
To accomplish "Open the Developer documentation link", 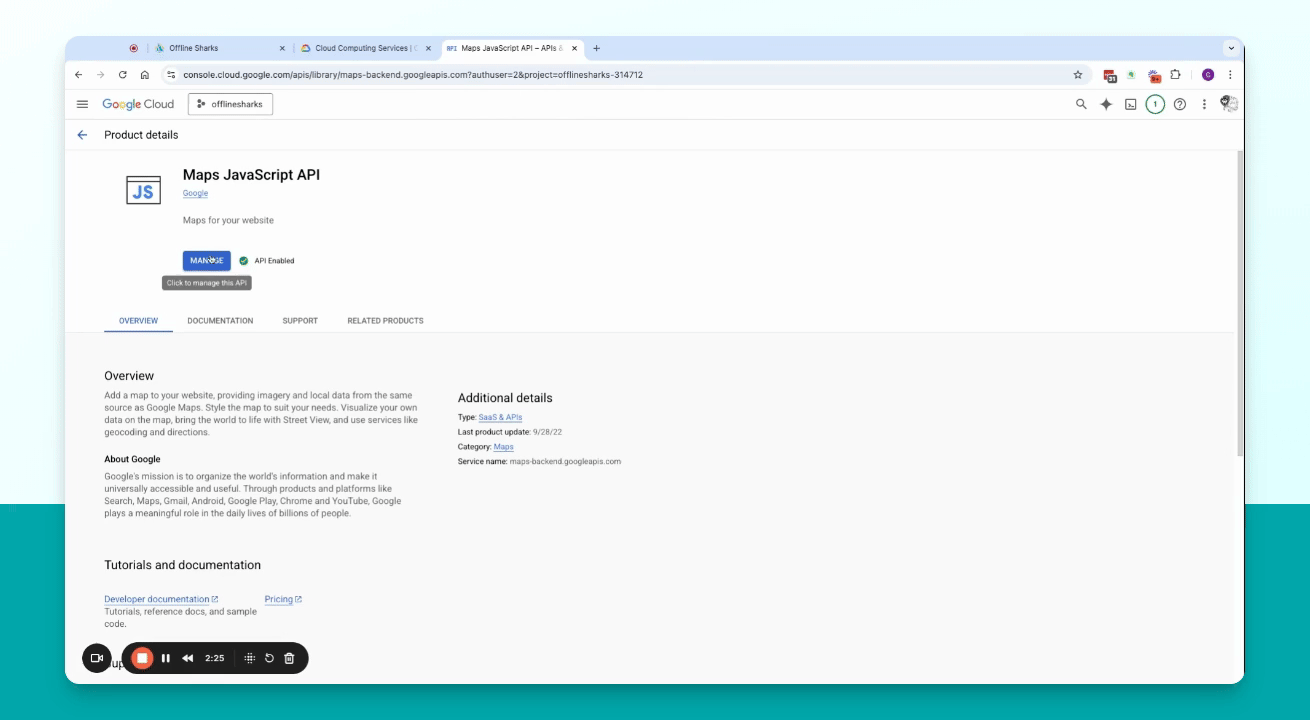I will [x=161, y=599].
